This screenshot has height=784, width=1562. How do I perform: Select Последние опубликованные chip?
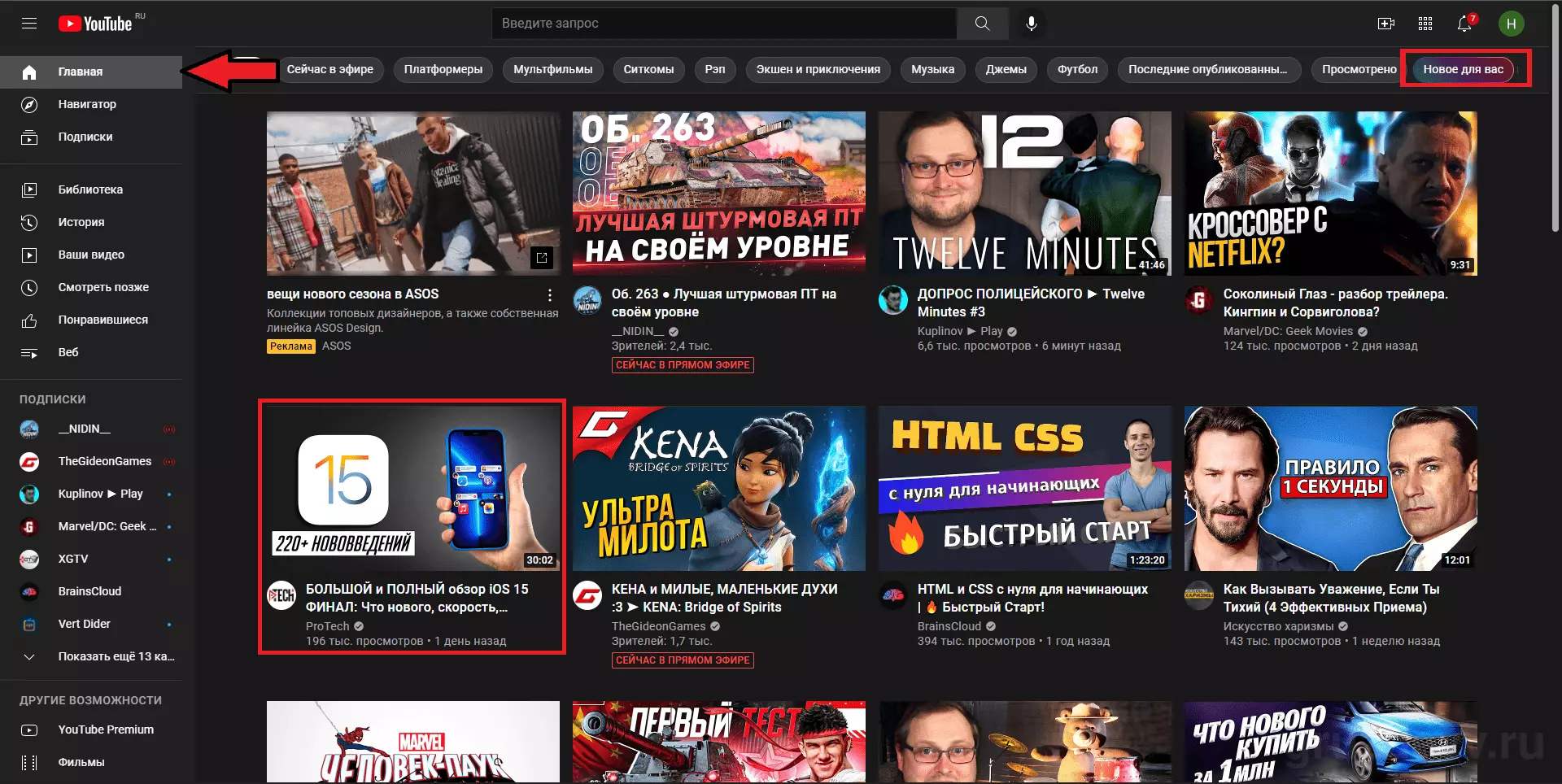click(x=1207, y=69)
